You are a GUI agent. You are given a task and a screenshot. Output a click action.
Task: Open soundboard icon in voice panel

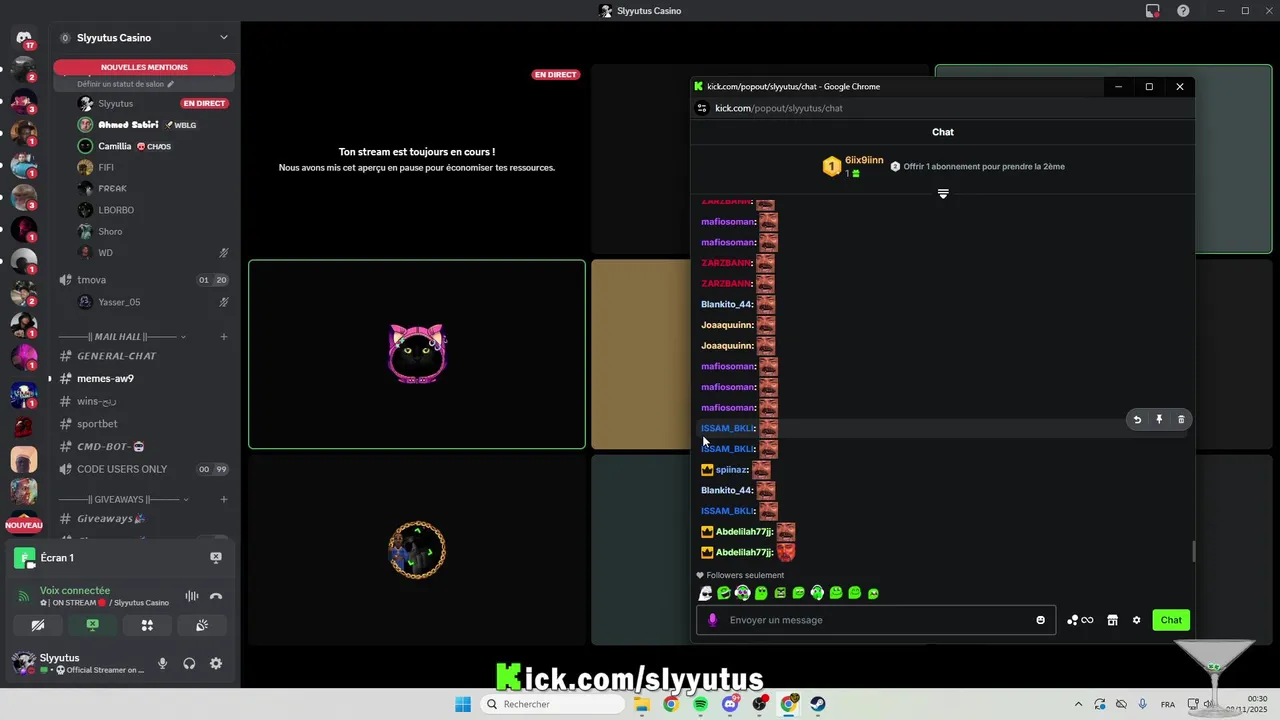pyautogui.click(x=201, y=625)
